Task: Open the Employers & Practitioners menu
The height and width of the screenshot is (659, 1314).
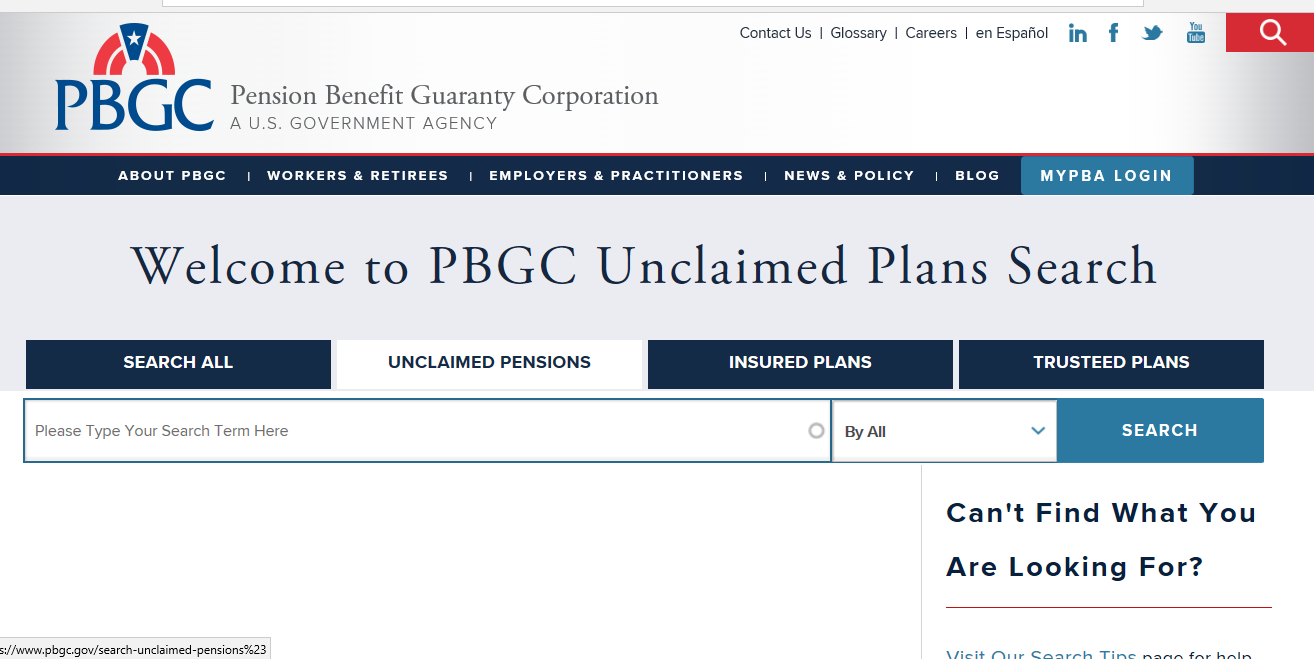Action: click(616, 175)
